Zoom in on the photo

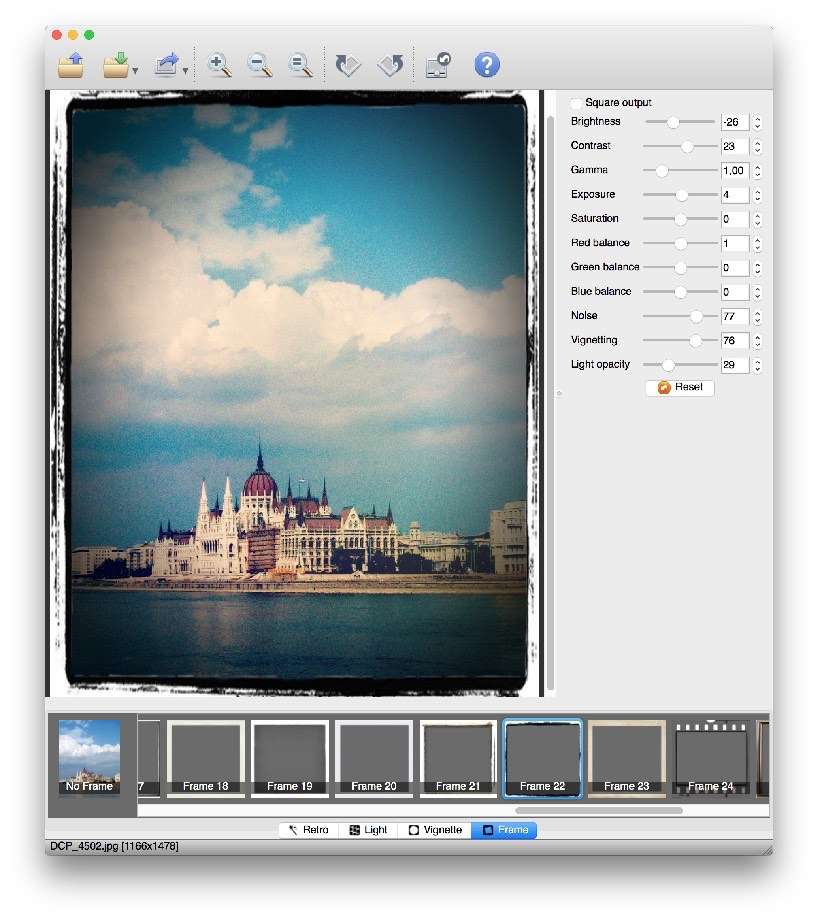pyautogui.click(x=219, y=66)
